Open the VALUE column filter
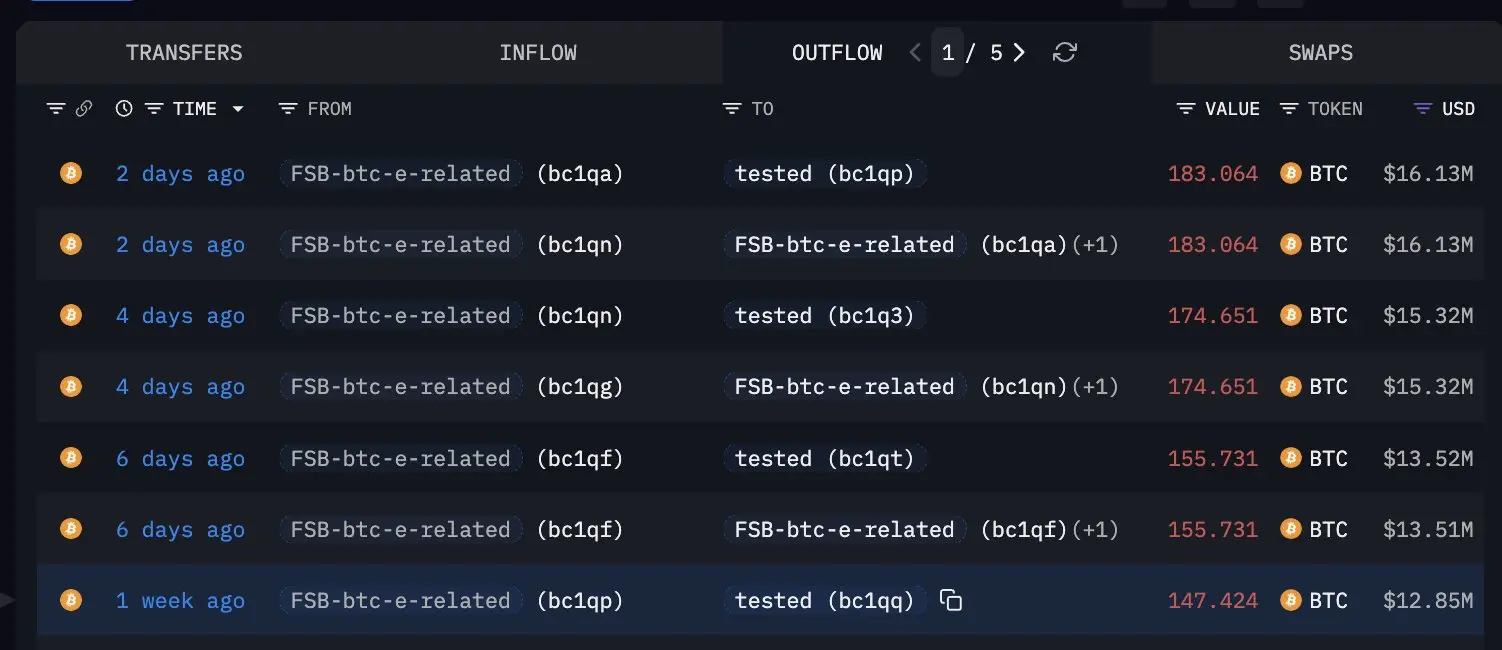The image size is (1502, 650). (x=1187, y=109)
